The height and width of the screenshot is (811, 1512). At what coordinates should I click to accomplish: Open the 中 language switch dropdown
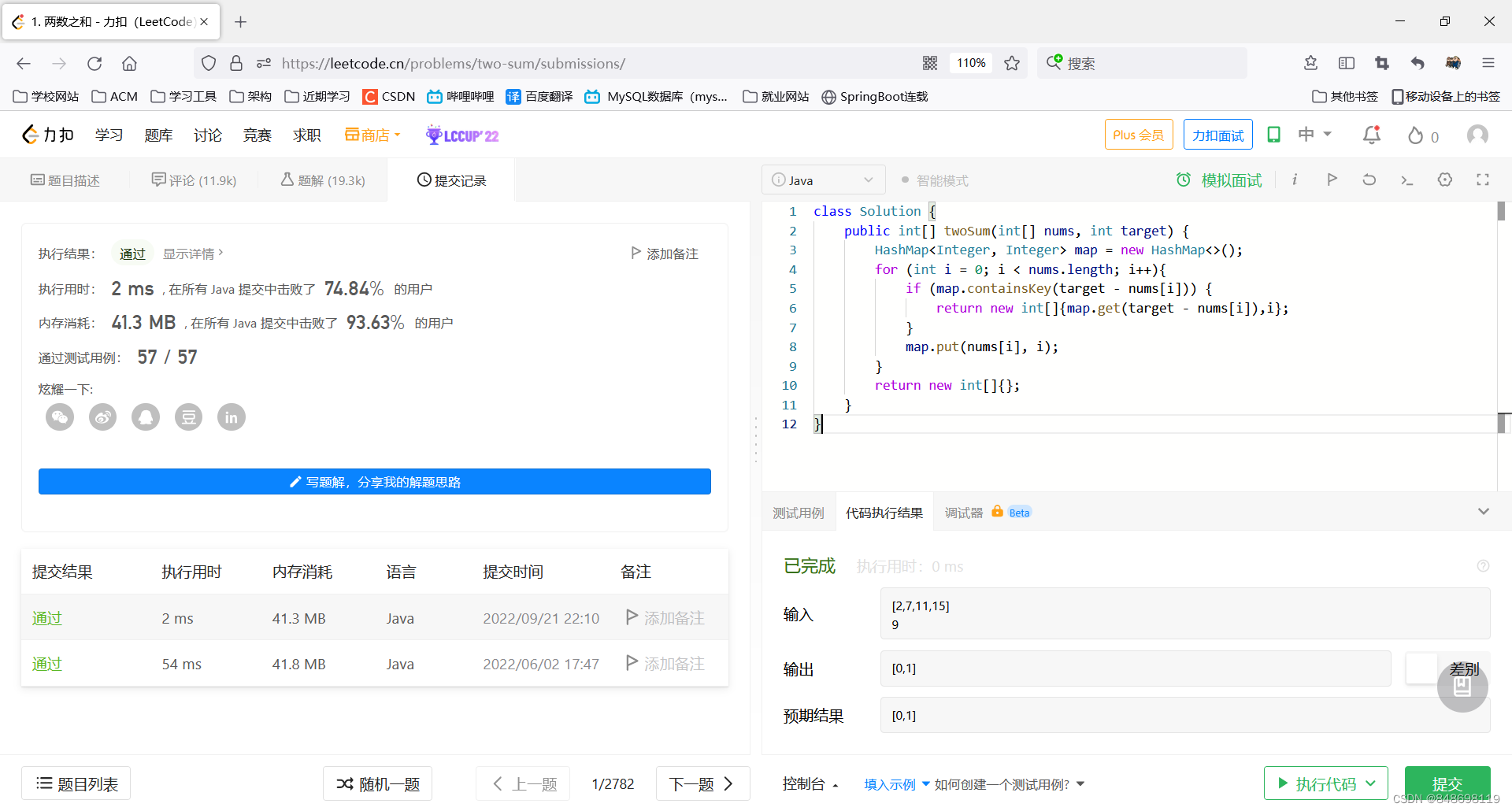(x=1315, y=135)
